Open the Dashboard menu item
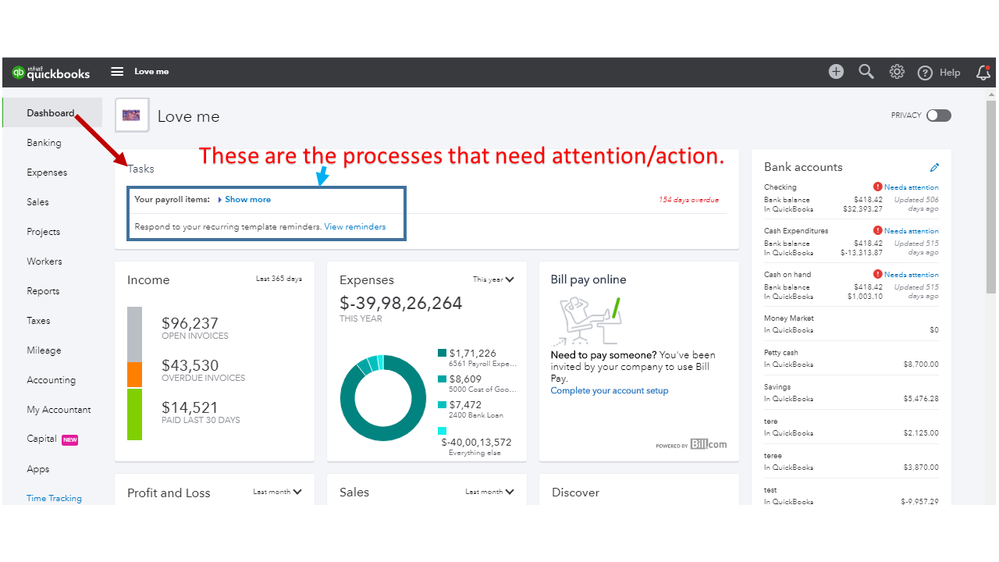 coord(51,113)
